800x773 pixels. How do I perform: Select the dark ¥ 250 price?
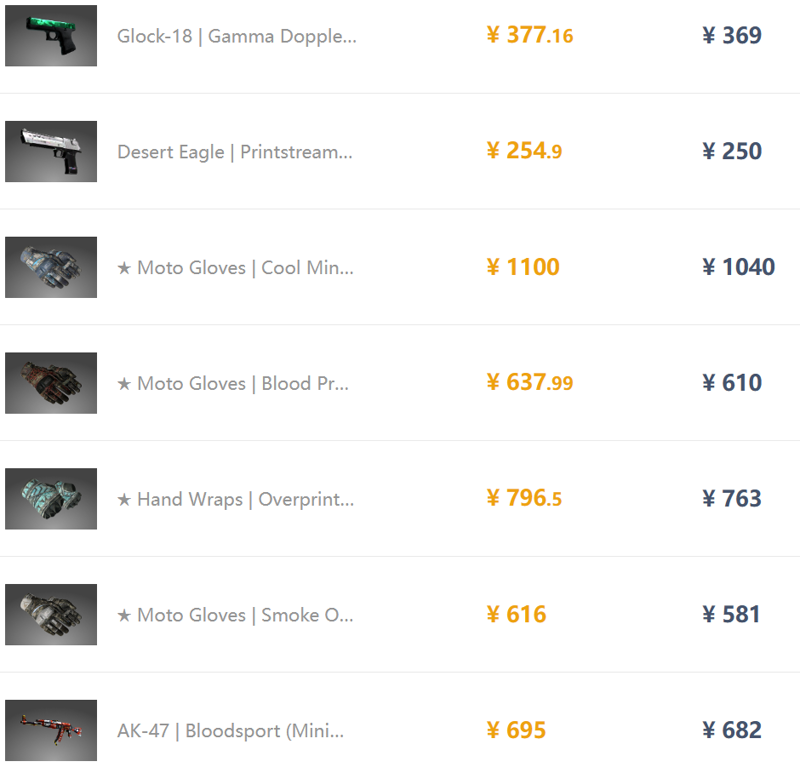point(732,151)
